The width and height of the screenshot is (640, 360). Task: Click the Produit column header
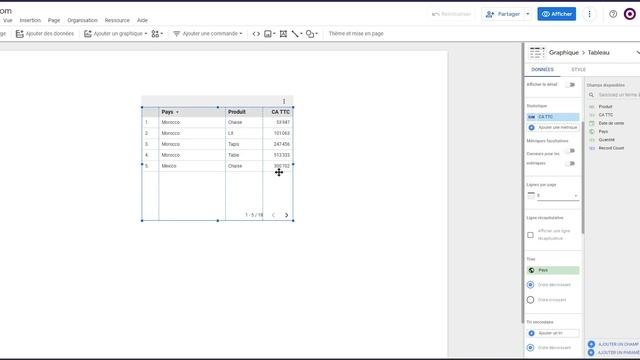[x=237, y=112]
